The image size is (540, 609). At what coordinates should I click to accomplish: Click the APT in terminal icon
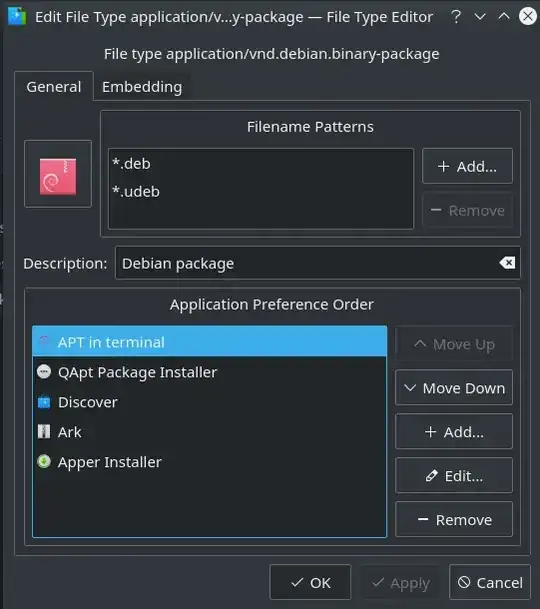44,341
